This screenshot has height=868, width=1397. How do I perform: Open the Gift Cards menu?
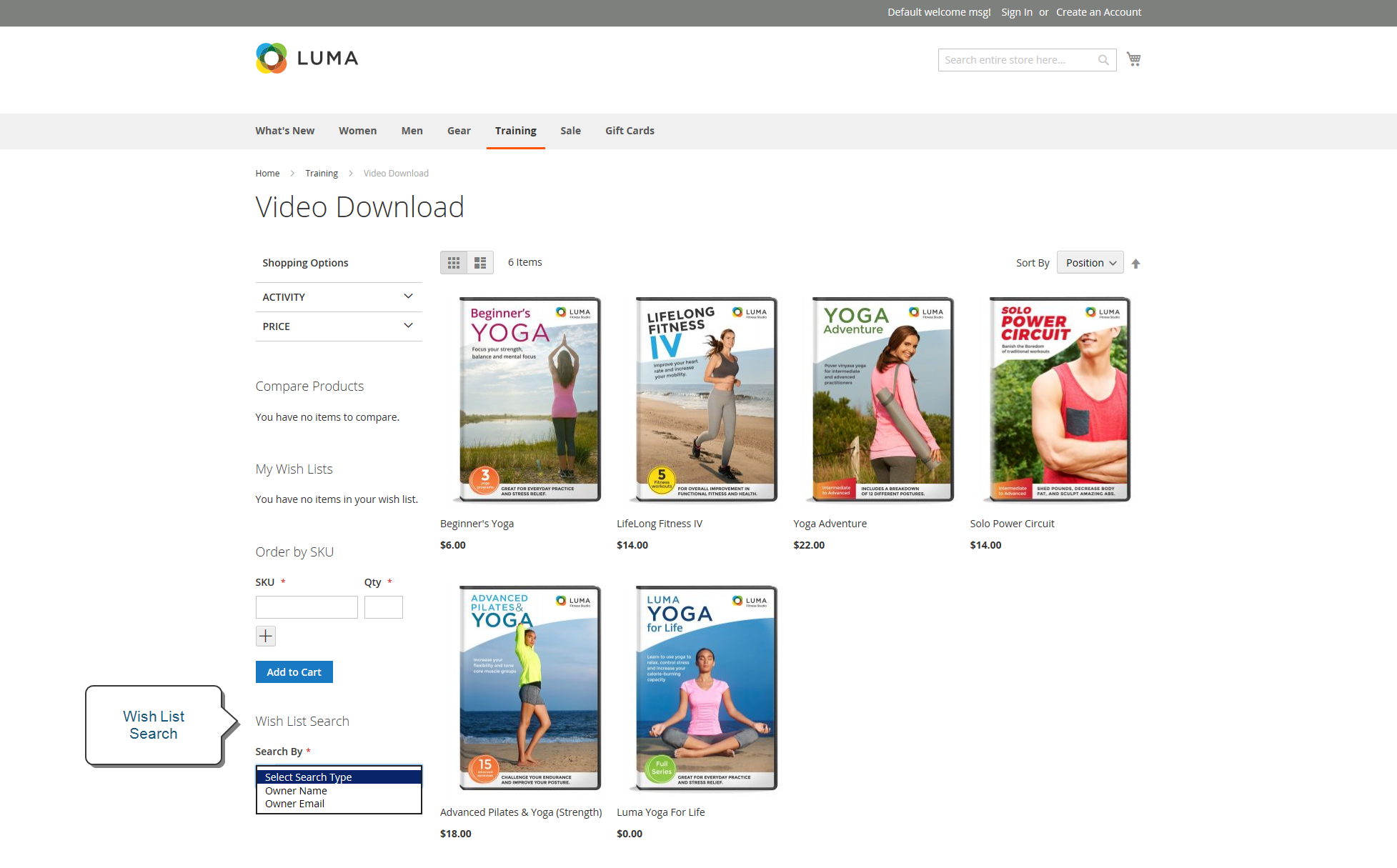[x=630, y=131]
